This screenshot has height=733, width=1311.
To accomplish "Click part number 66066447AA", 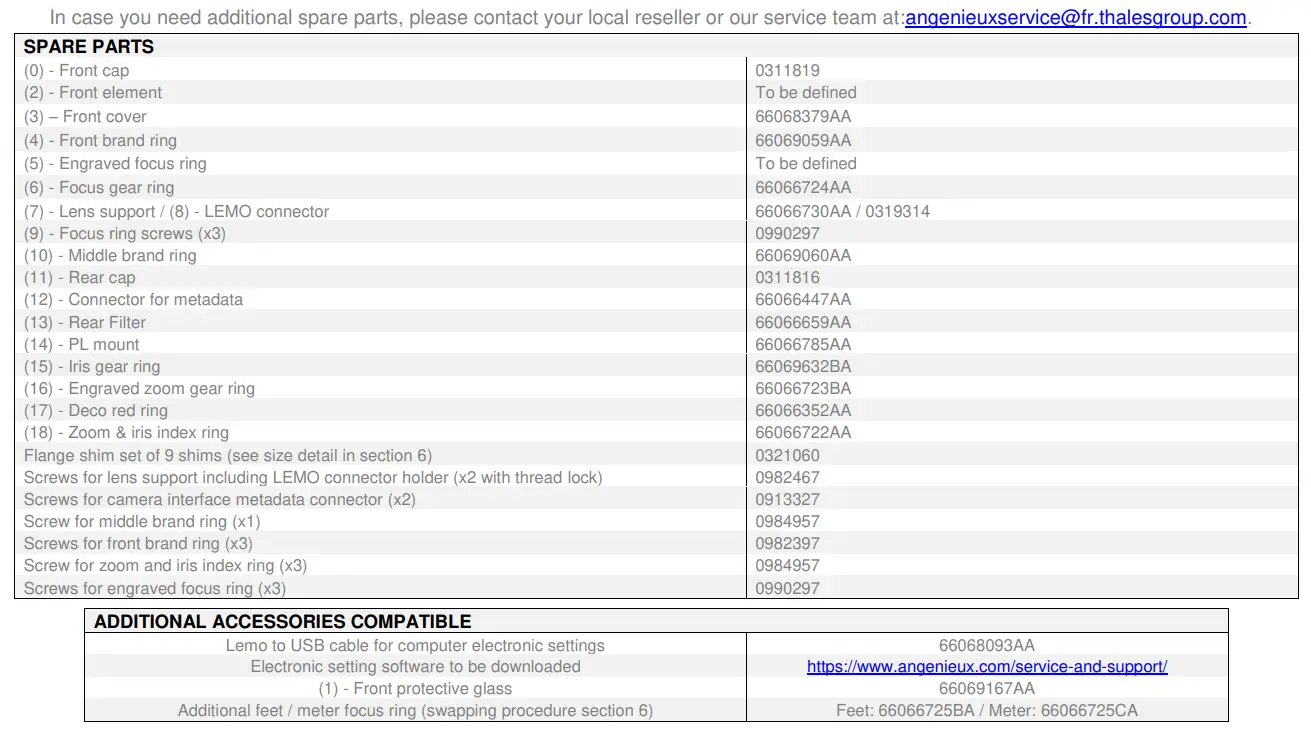I will coord(804,300).
